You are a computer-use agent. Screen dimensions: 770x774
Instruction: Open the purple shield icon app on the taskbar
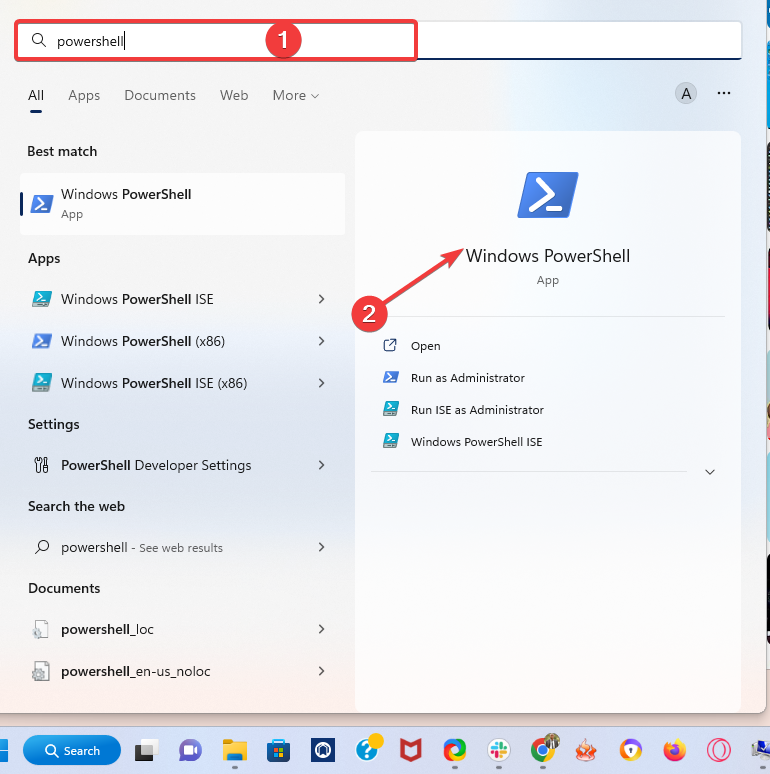(631, 750)
